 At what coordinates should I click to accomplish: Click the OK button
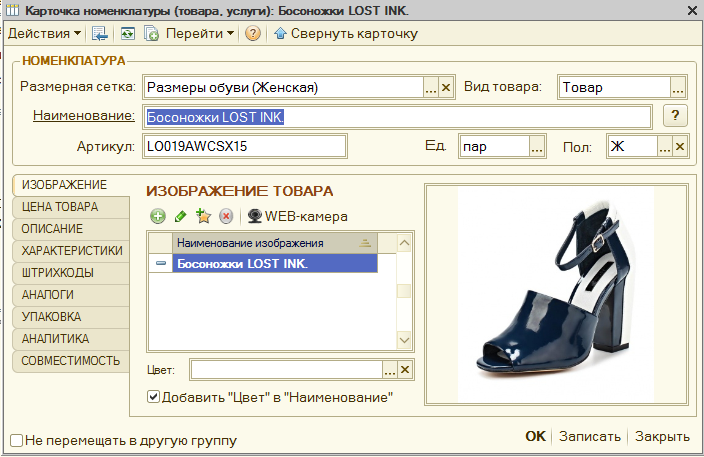click(x=535, y=436)
